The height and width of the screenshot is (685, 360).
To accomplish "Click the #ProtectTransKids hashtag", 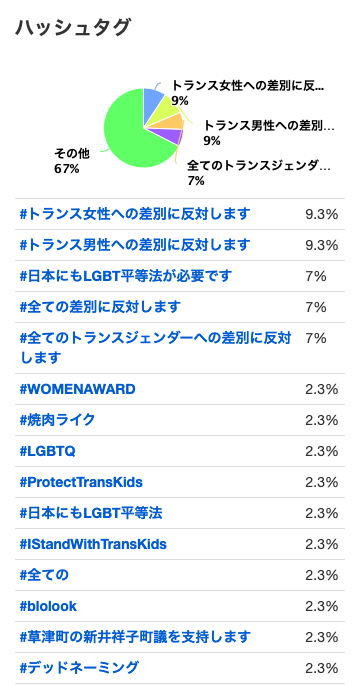I will click(x=81, y=482).
